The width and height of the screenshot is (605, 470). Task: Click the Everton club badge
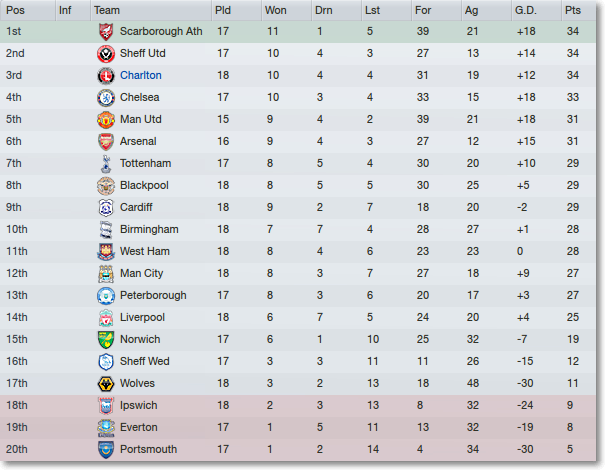pyautogui.click(x=106, y=428)
